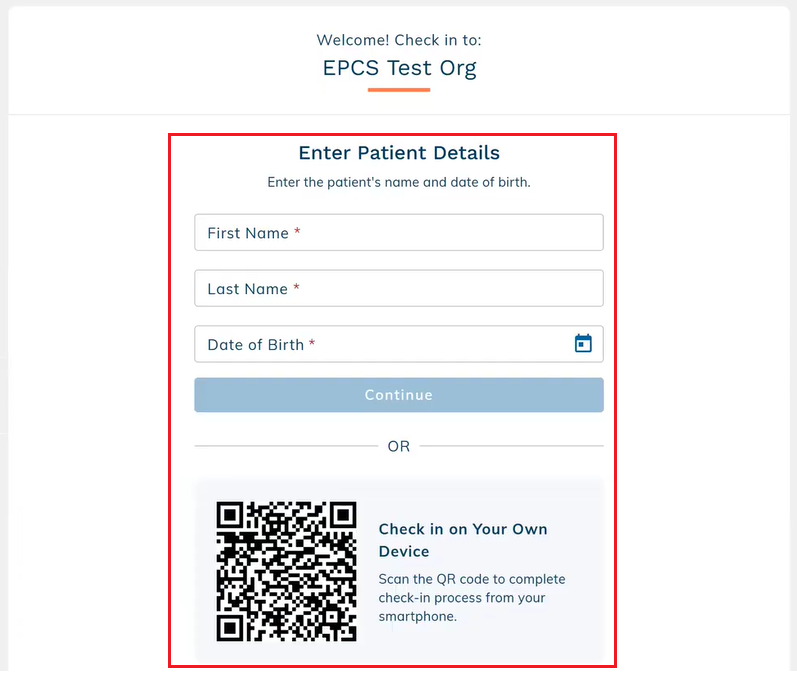Click the red asterisk beside Last Name
The height and width of the screenshot is (676, 797).
pos(296,287)
